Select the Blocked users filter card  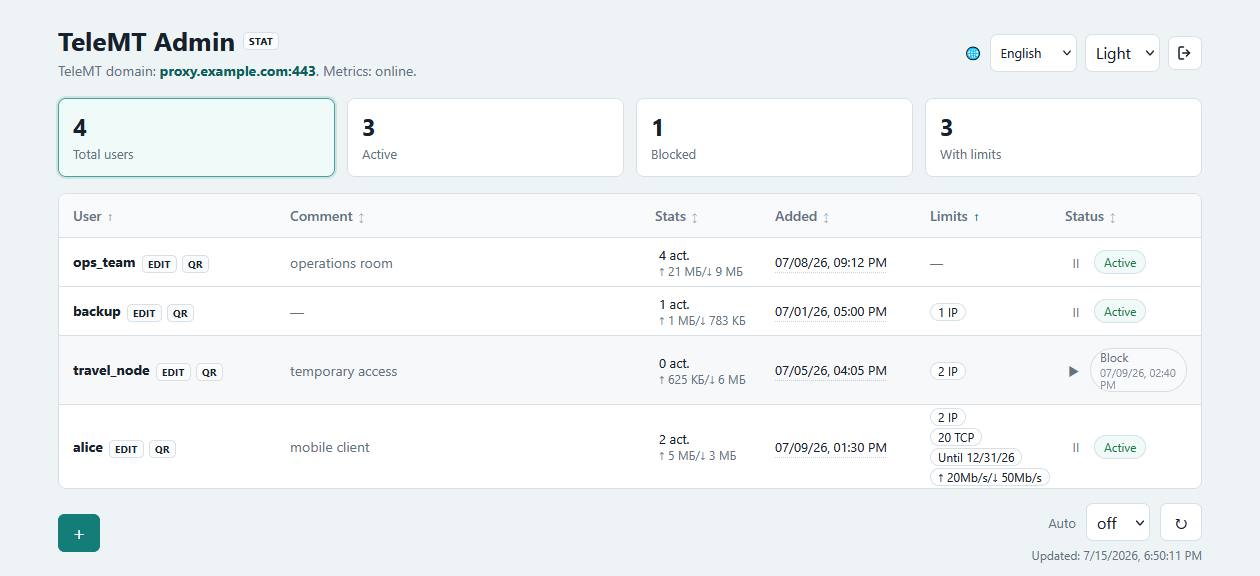coord(774,137)
